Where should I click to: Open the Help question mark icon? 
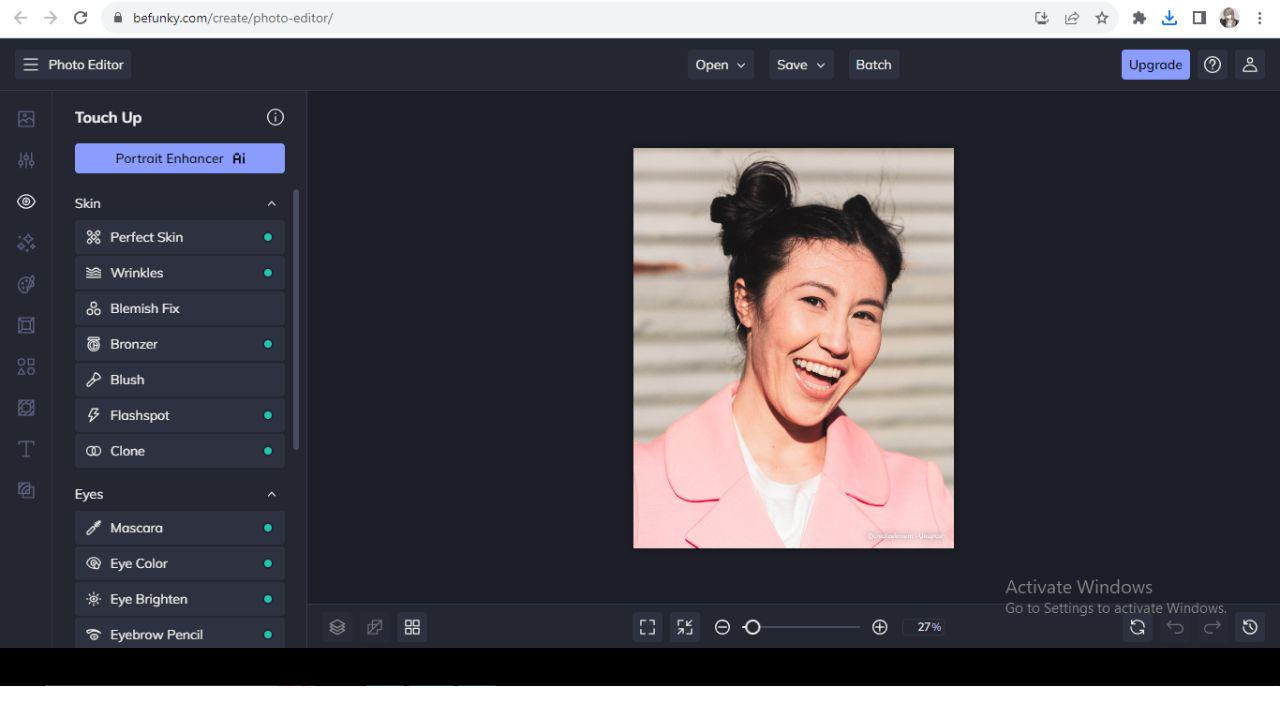(1213, 65)
